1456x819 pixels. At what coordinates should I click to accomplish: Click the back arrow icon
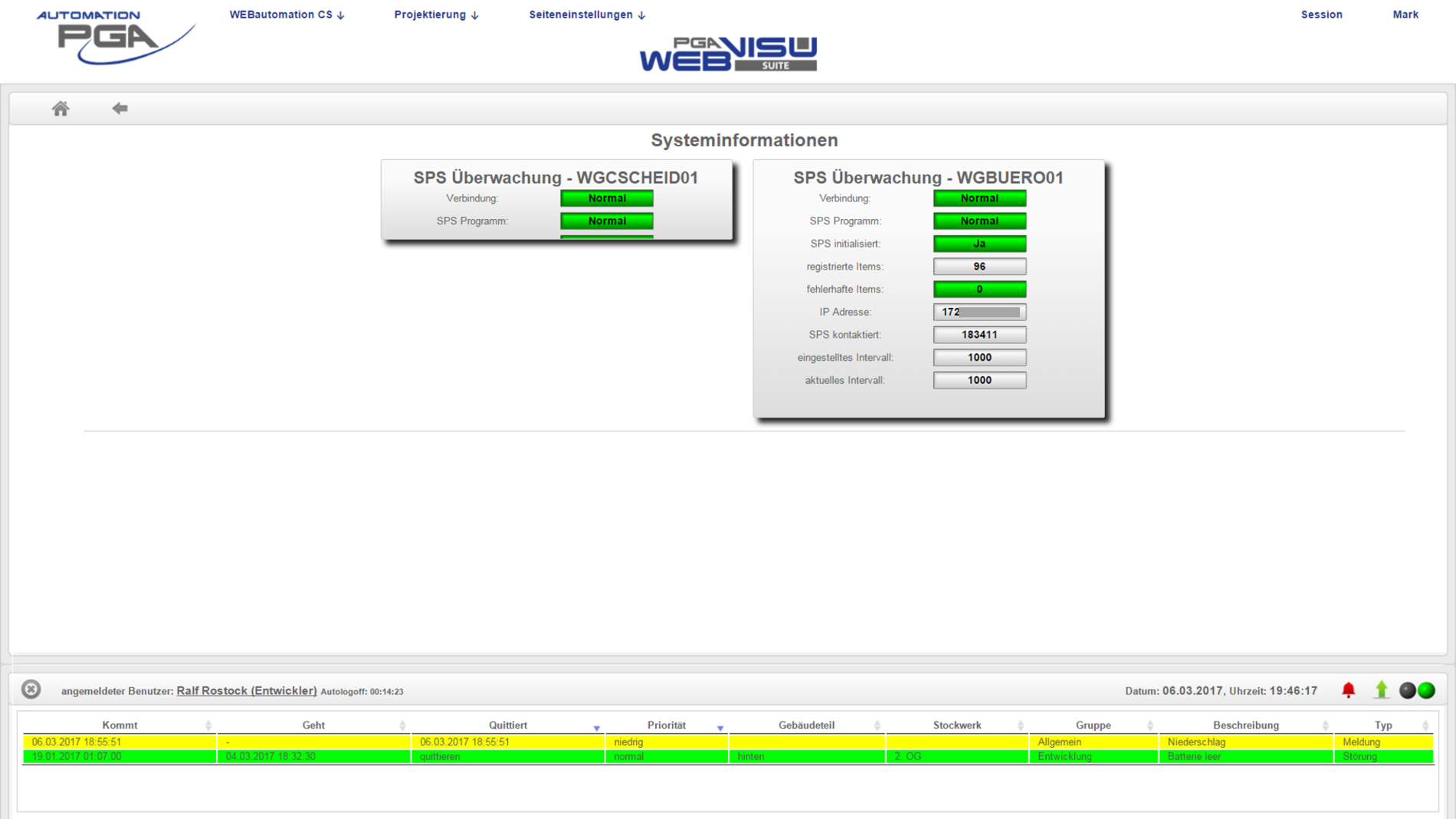point(120,109)
